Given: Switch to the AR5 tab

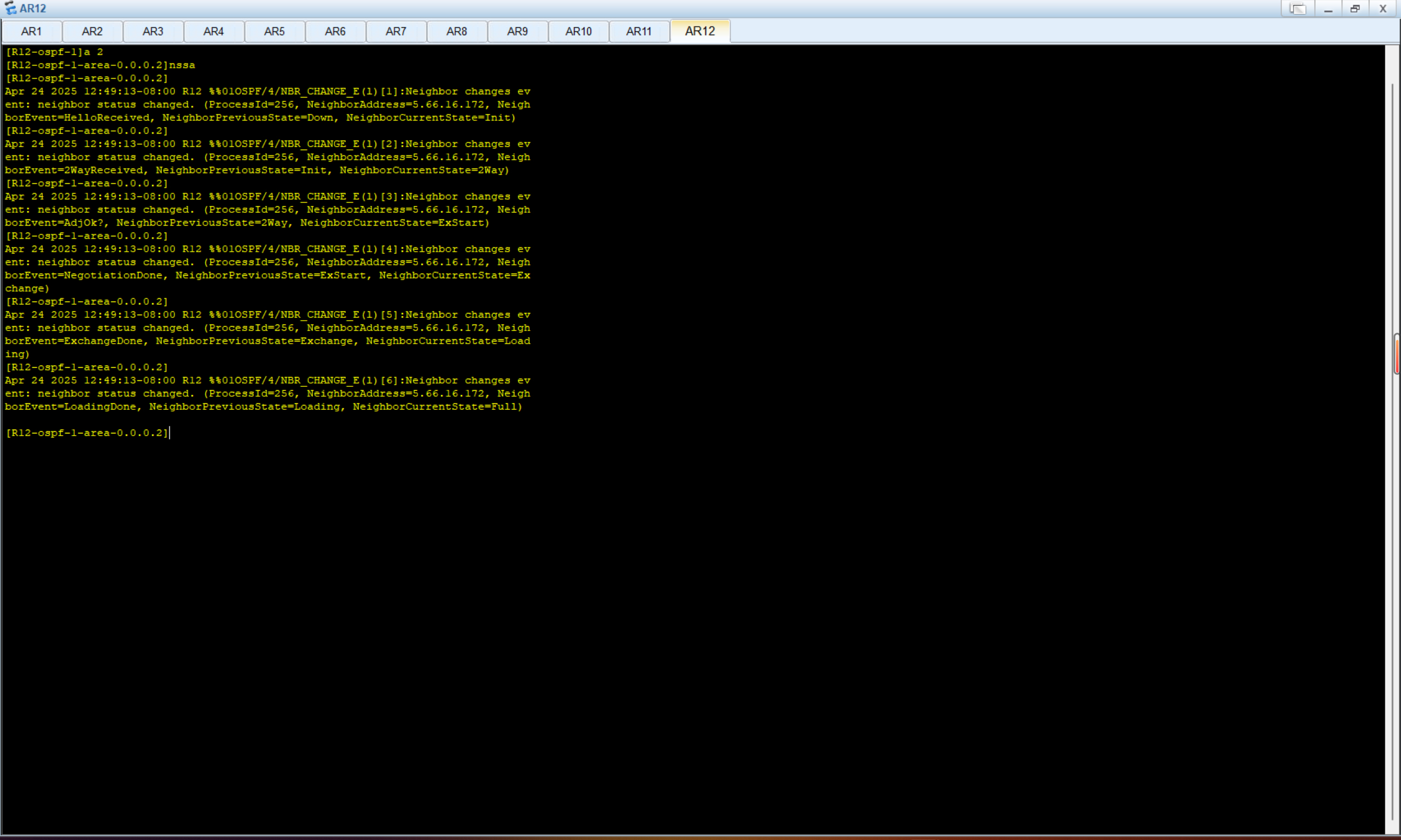Looking at the screenshot, I should click(275, 31).
